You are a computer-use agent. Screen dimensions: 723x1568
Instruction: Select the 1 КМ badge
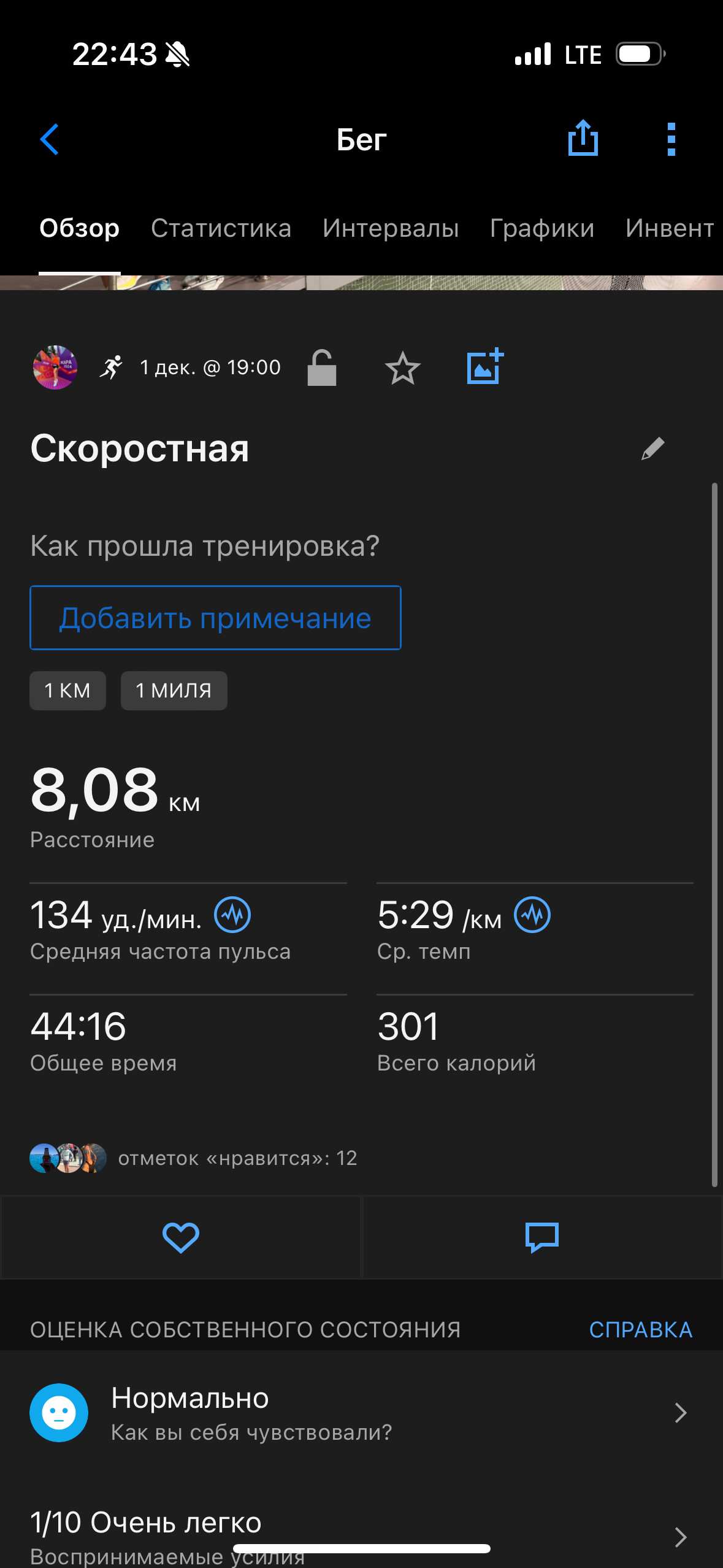[67, 691]
